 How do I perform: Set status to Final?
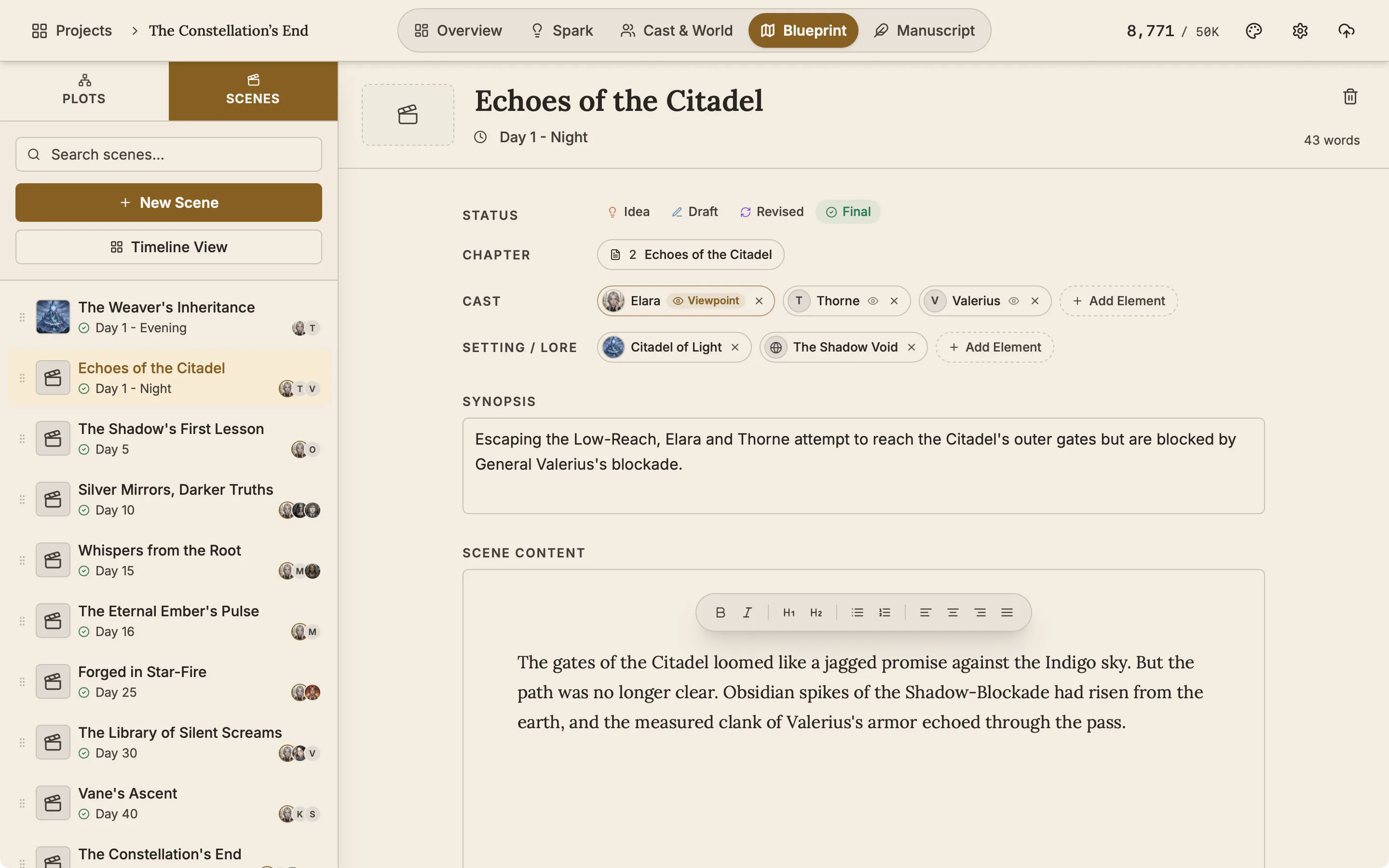pyautogui.click(x=848, y=212)
